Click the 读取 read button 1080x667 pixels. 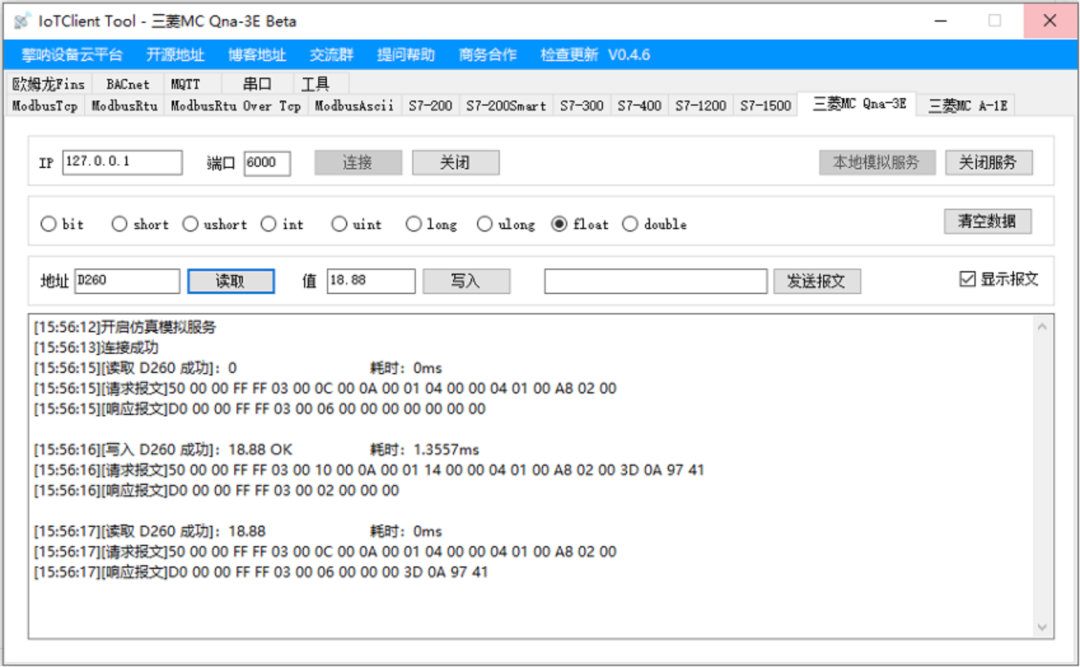pos(230,281)
